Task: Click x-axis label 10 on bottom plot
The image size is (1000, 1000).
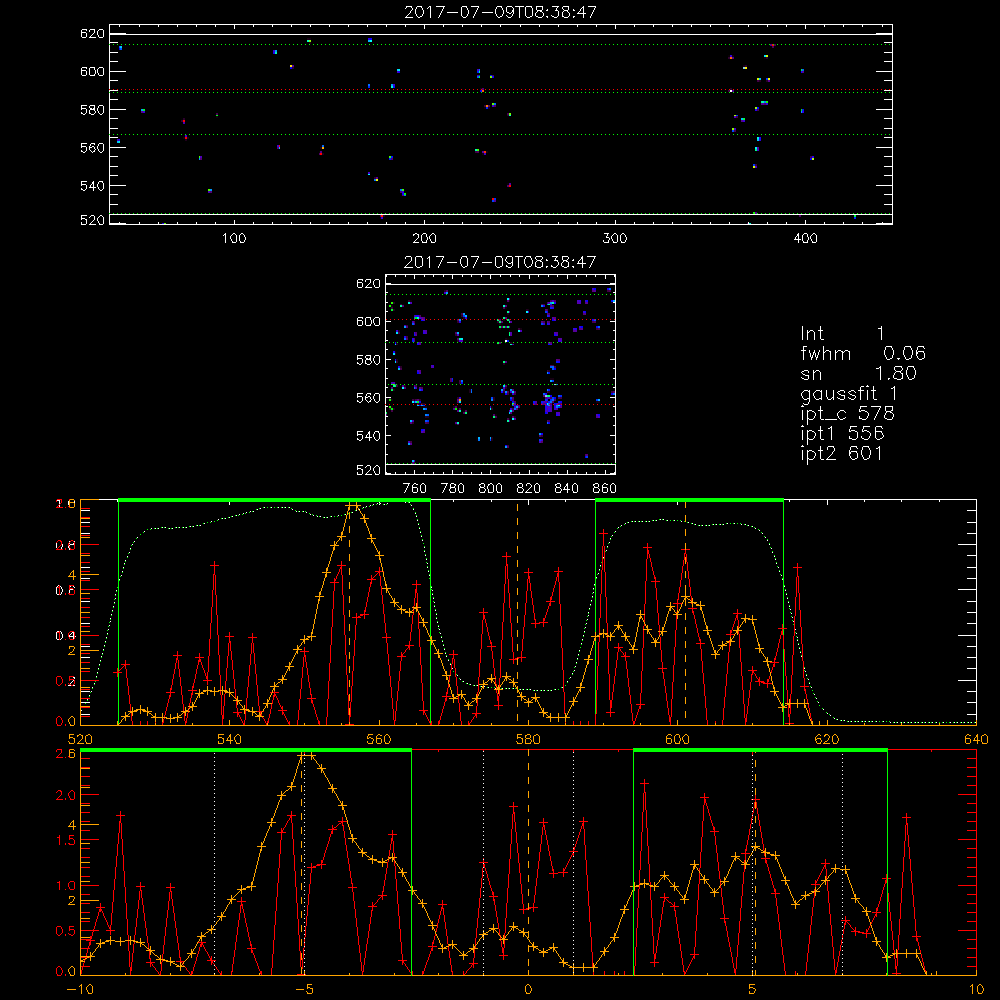Action: coord(976,989)
